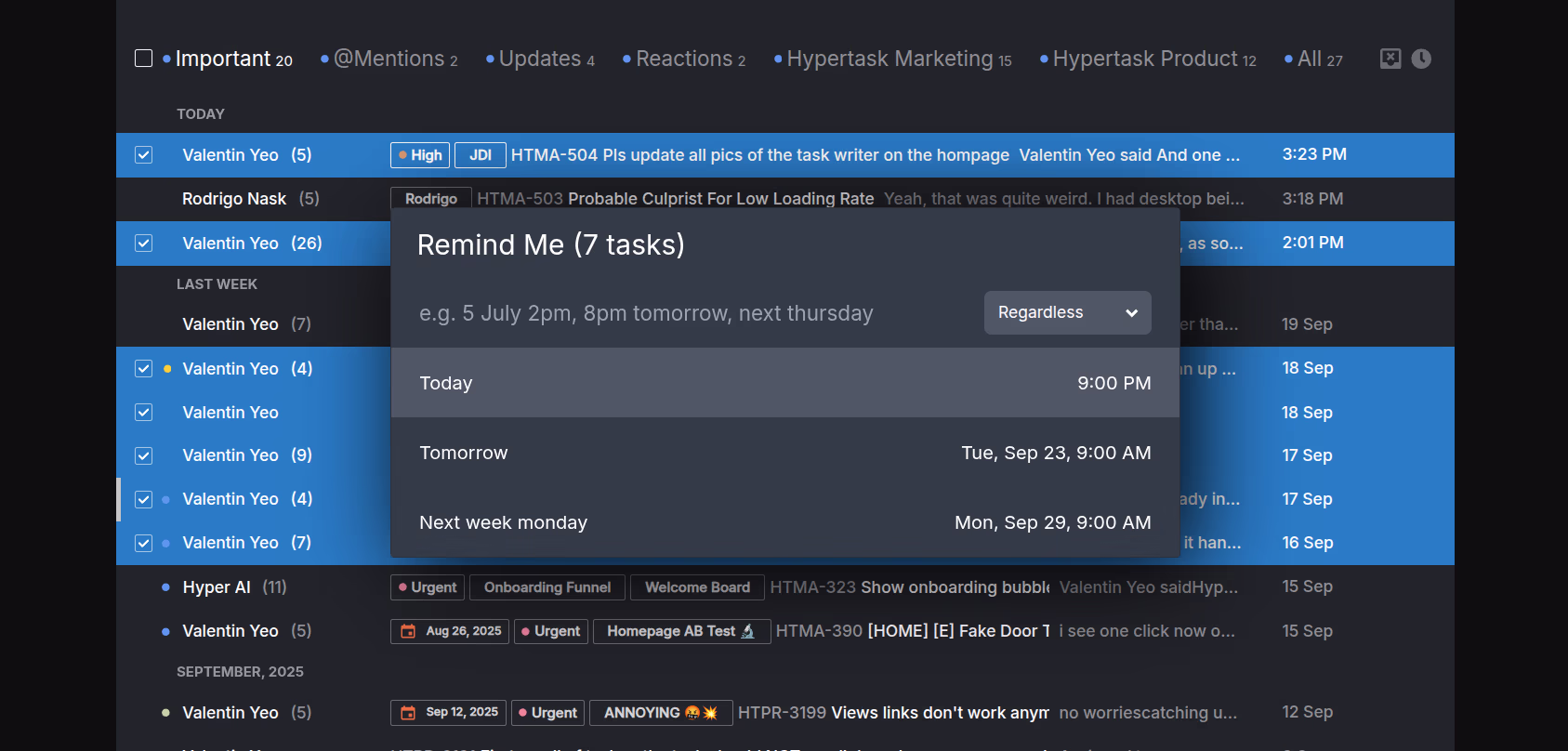Open HTMA-323 Show onboarding bubble task
This screenshot has height=751, width=1568.
[x=910, y=587]
